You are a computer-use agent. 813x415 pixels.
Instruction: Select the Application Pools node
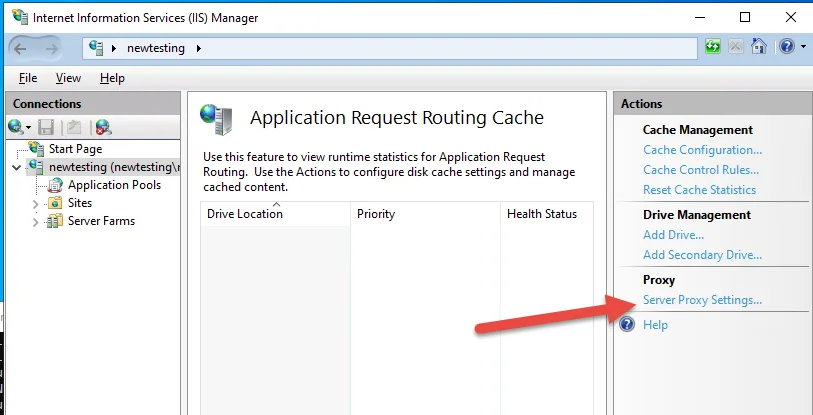(114, 185)
